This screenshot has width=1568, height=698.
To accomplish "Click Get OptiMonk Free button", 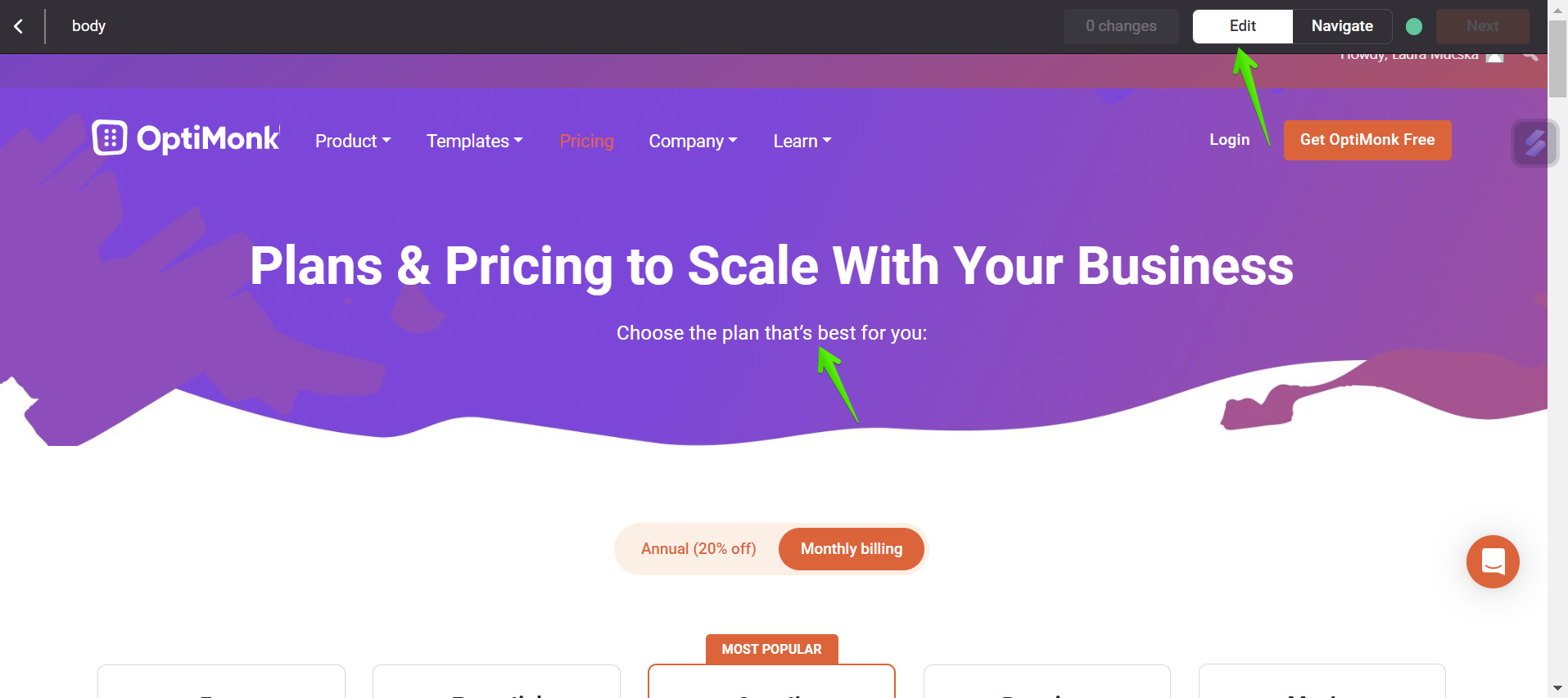I will coord(1367,140).
